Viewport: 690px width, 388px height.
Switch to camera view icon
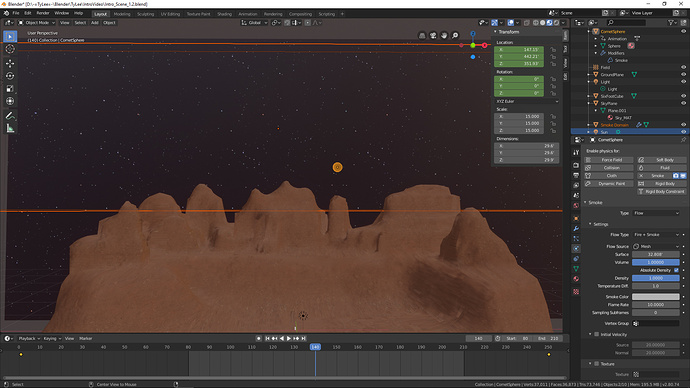click(433, 36)
